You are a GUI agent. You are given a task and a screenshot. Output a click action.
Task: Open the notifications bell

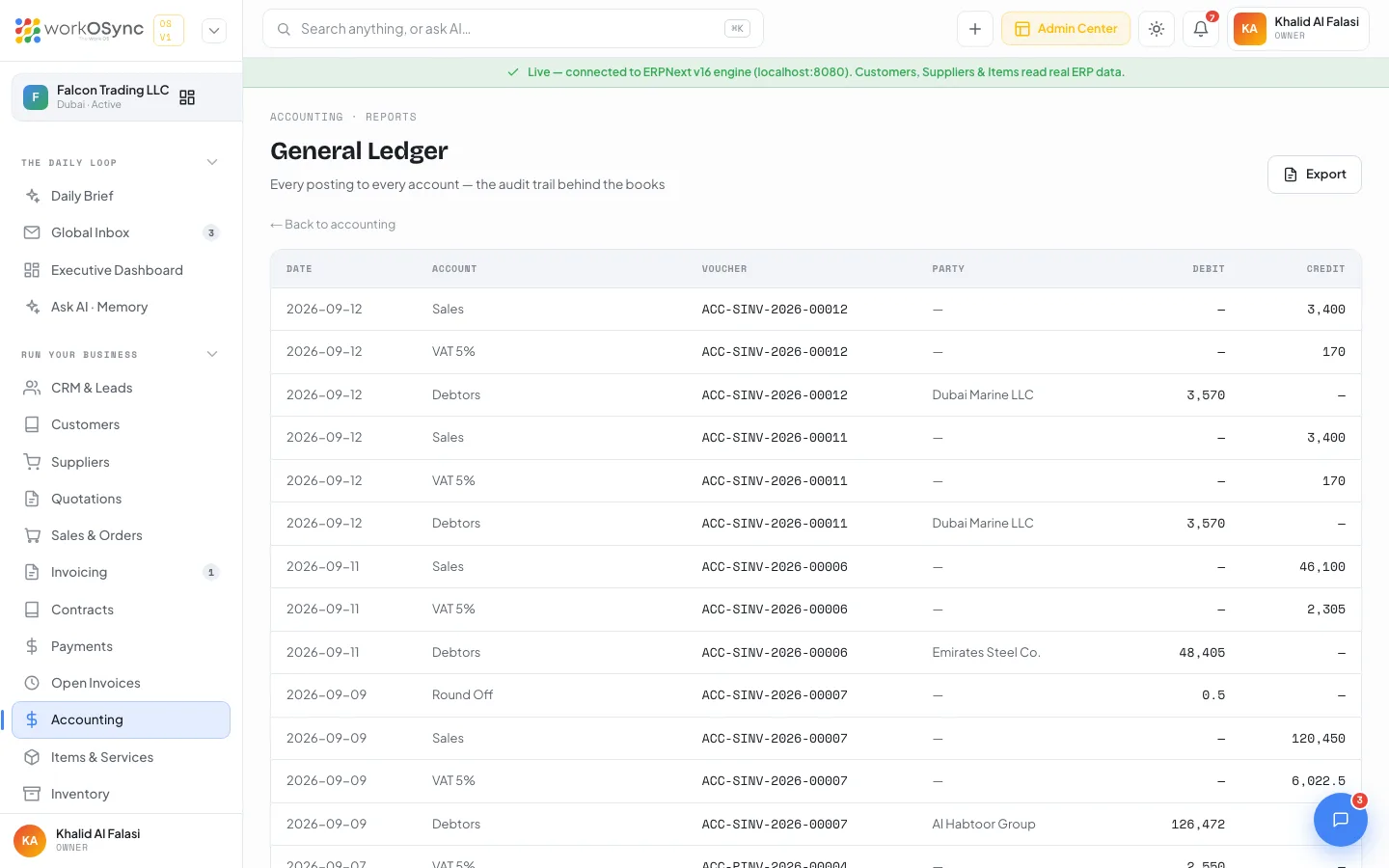[x=1201, y=29]
